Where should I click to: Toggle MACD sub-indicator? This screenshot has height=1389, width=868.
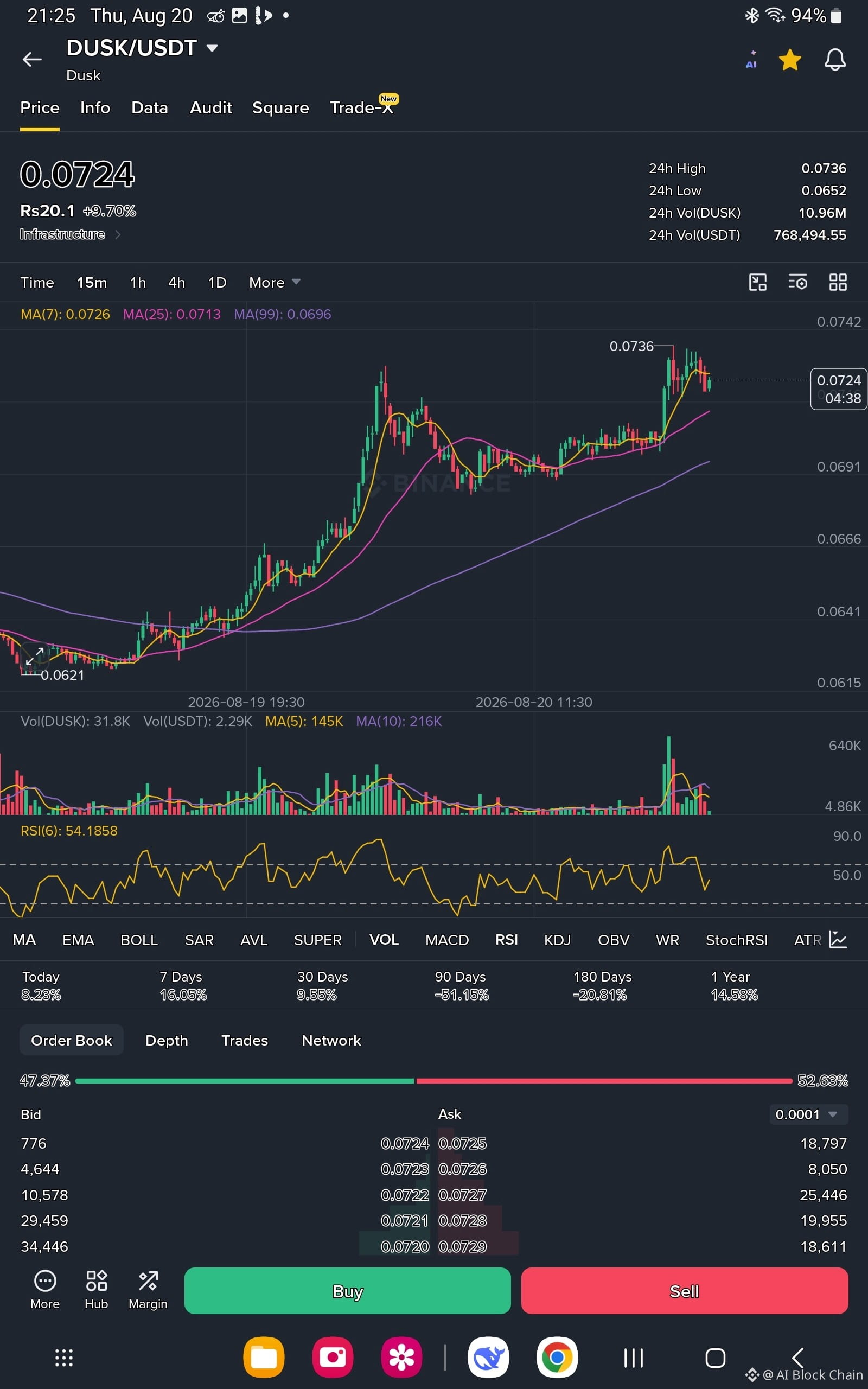tap(447, 940)
